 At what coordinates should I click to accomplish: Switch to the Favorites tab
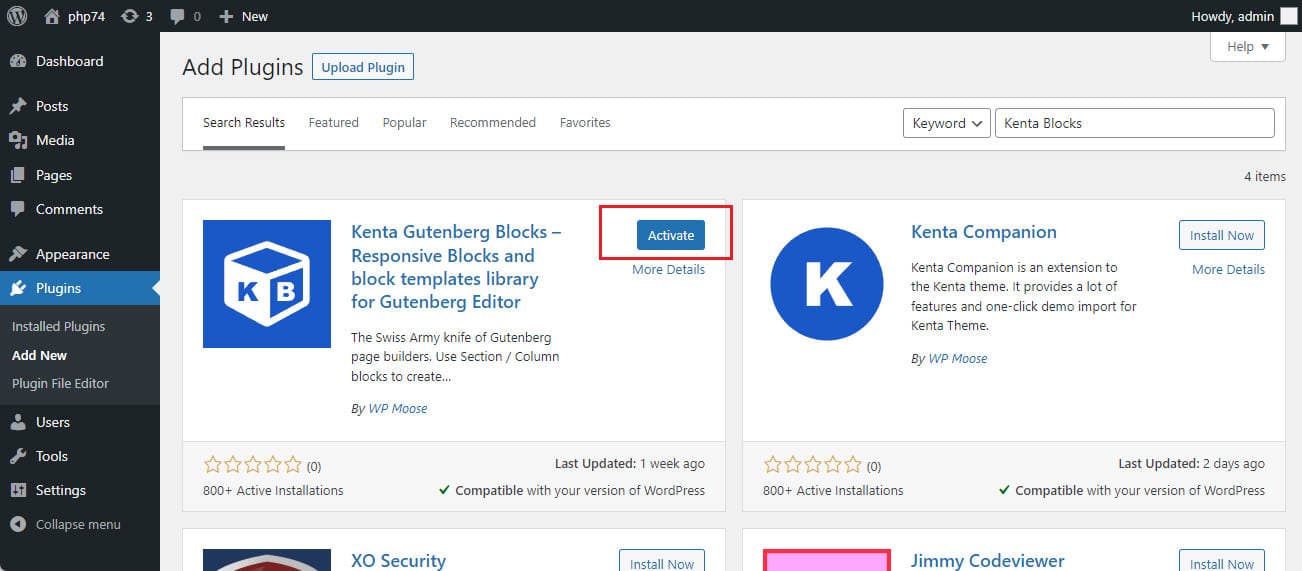(x=585, y=123)
